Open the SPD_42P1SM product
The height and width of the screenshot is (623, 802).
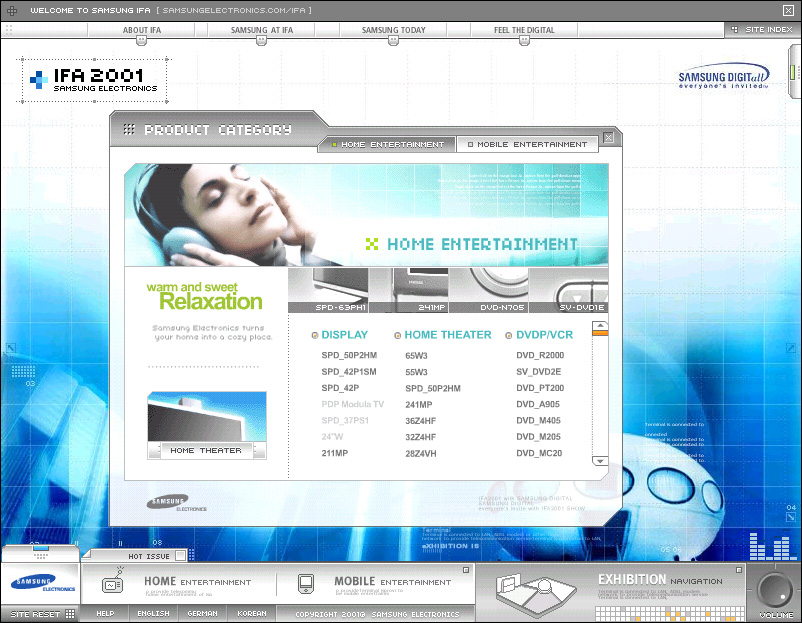[349, 372]
